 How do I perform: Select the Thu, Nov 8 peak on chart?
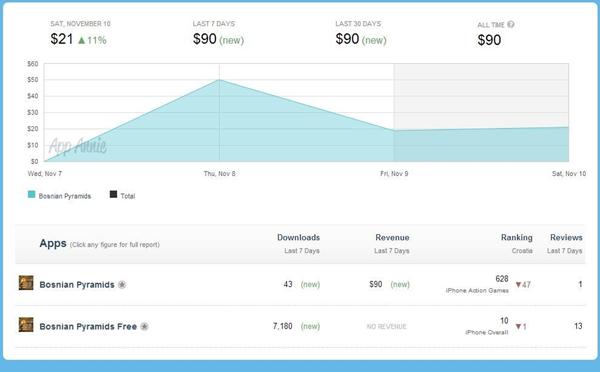tap(219, 80)
